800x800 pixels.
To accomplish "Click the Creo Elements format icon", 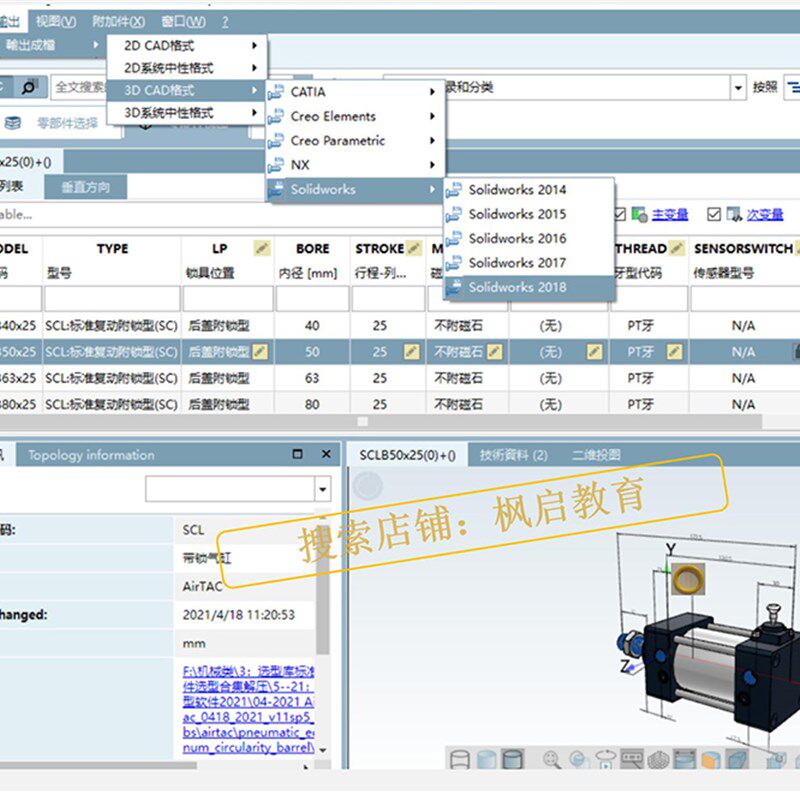I will (276, 116).
